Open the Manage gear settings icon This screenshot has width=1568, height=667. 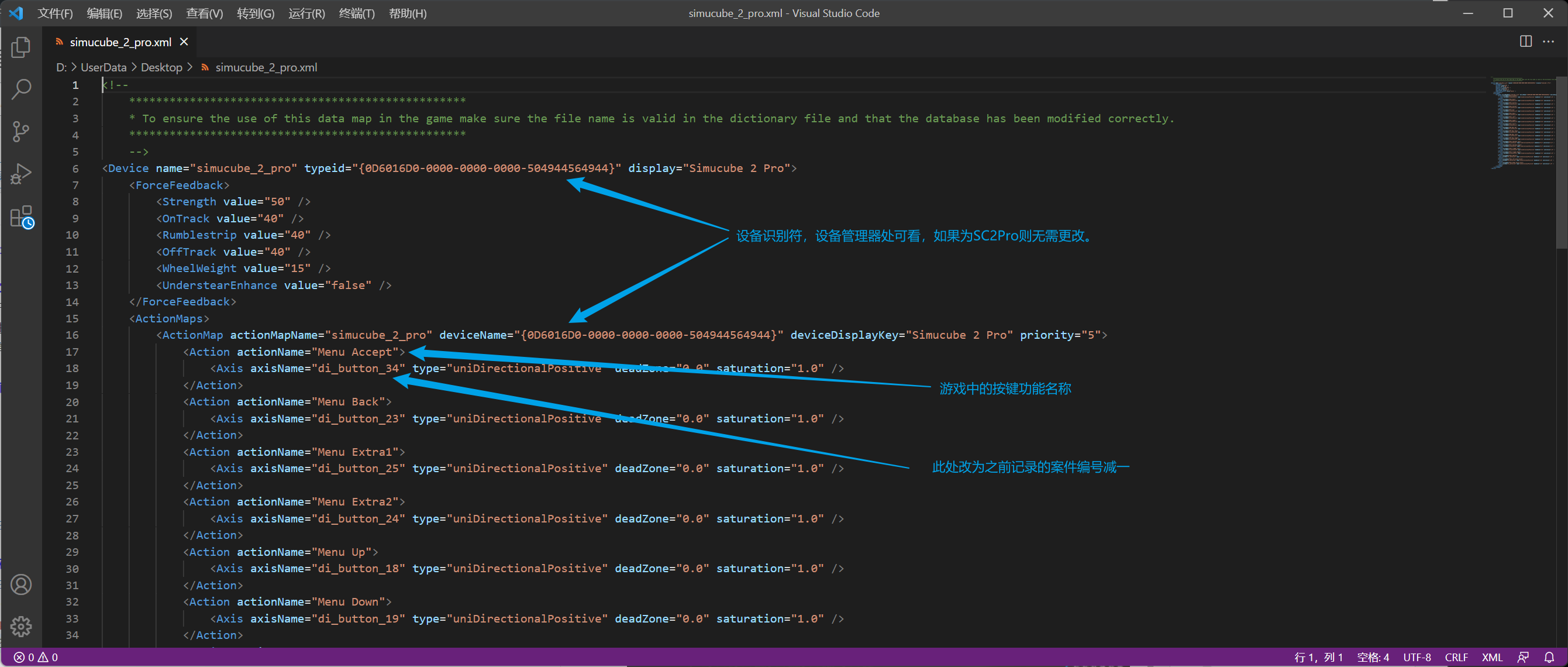coord(21,627)
